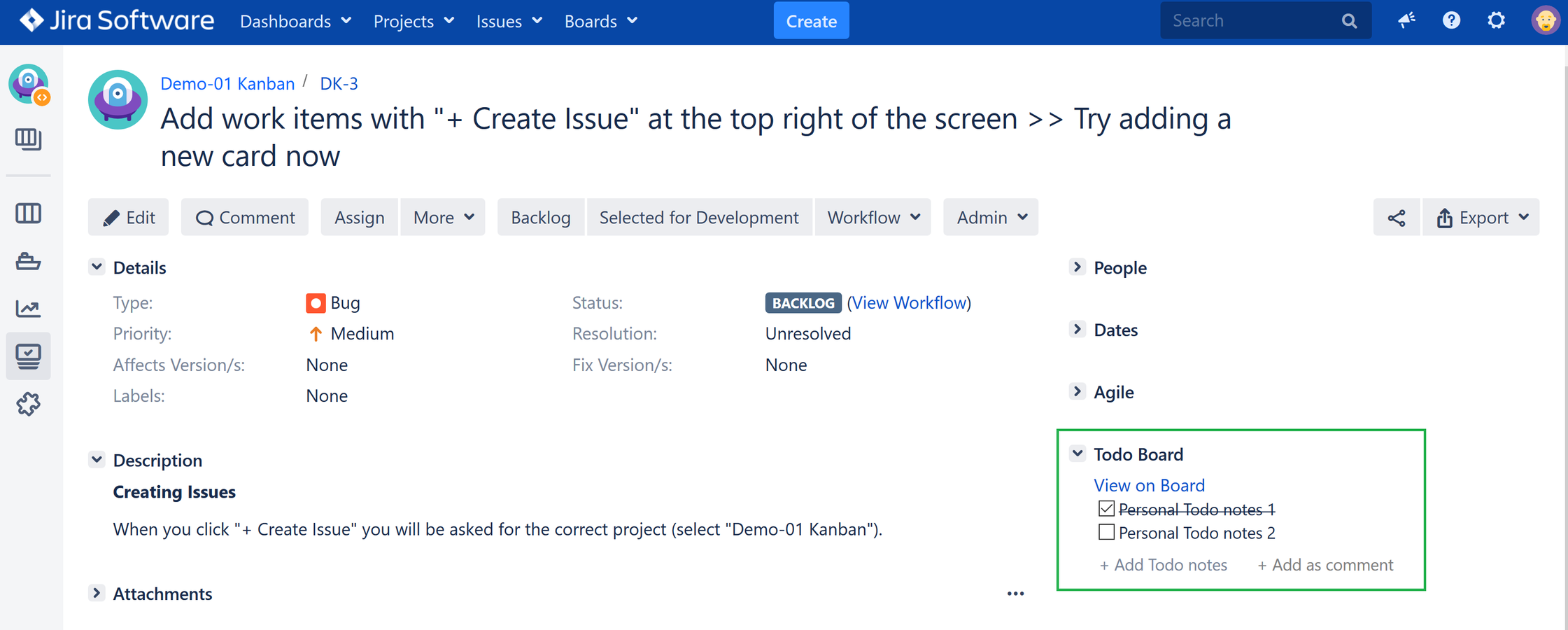
Task: Click the Medium priority arrow icon
Action: click(316, 334)
